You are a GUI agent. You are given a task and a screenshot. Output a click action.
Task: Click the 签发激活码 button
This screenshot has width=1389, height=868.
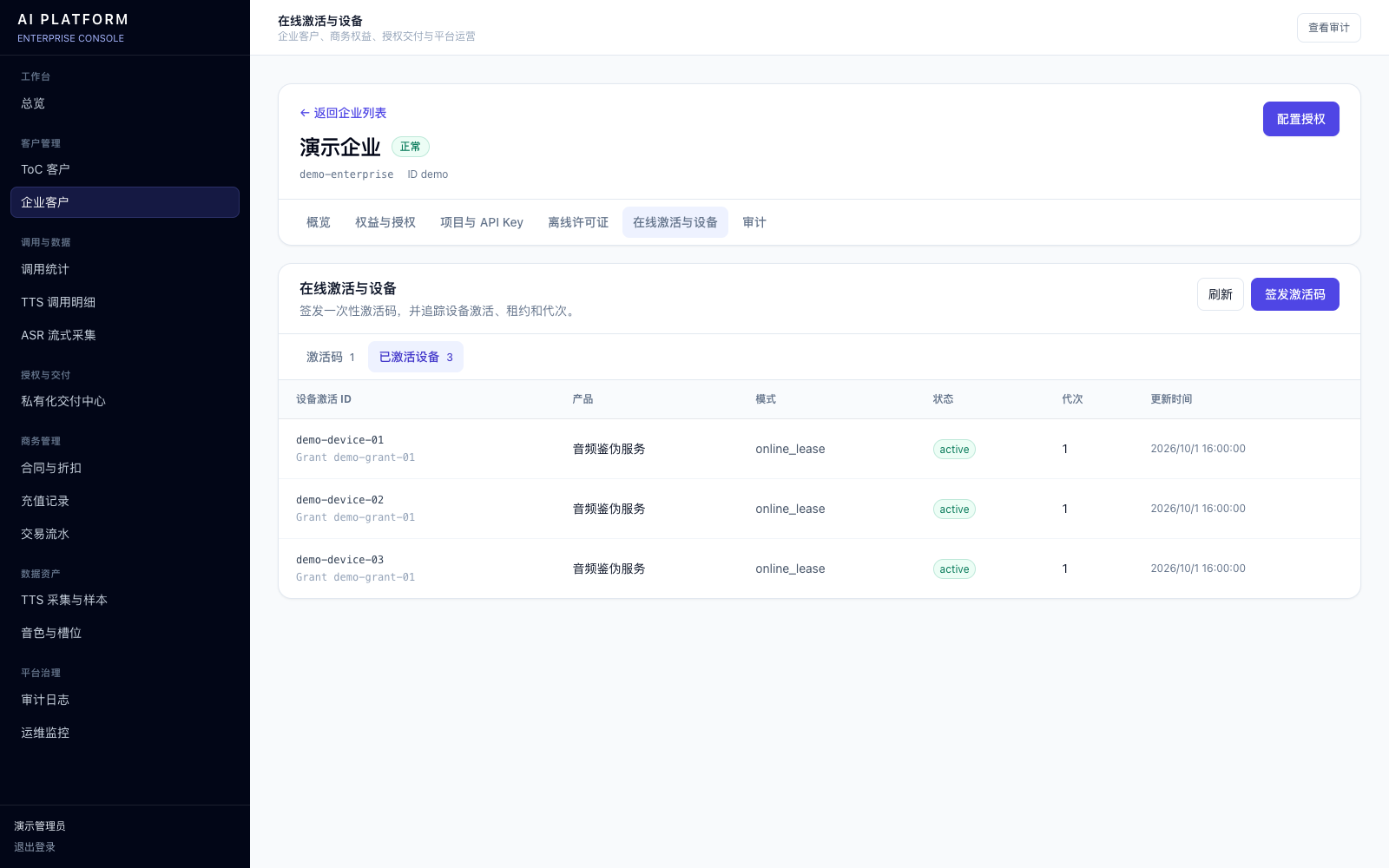[x=1294, y=294]
